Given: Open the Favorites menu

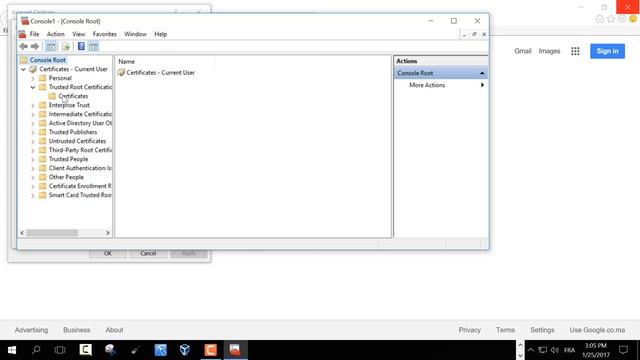Looking at the screenshot, I should (104, 34).
